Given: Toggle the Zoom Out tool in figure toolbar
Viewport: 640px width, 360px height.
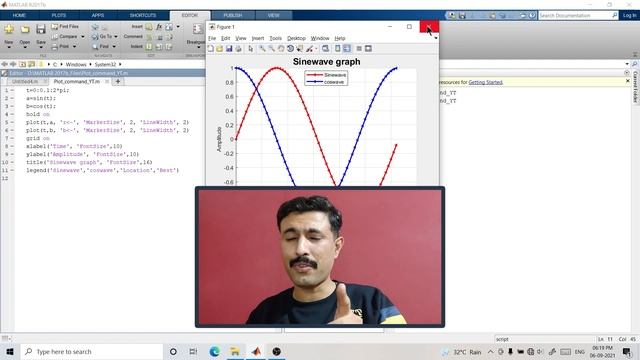Looking at the screenshot, I should coord(271,49).
